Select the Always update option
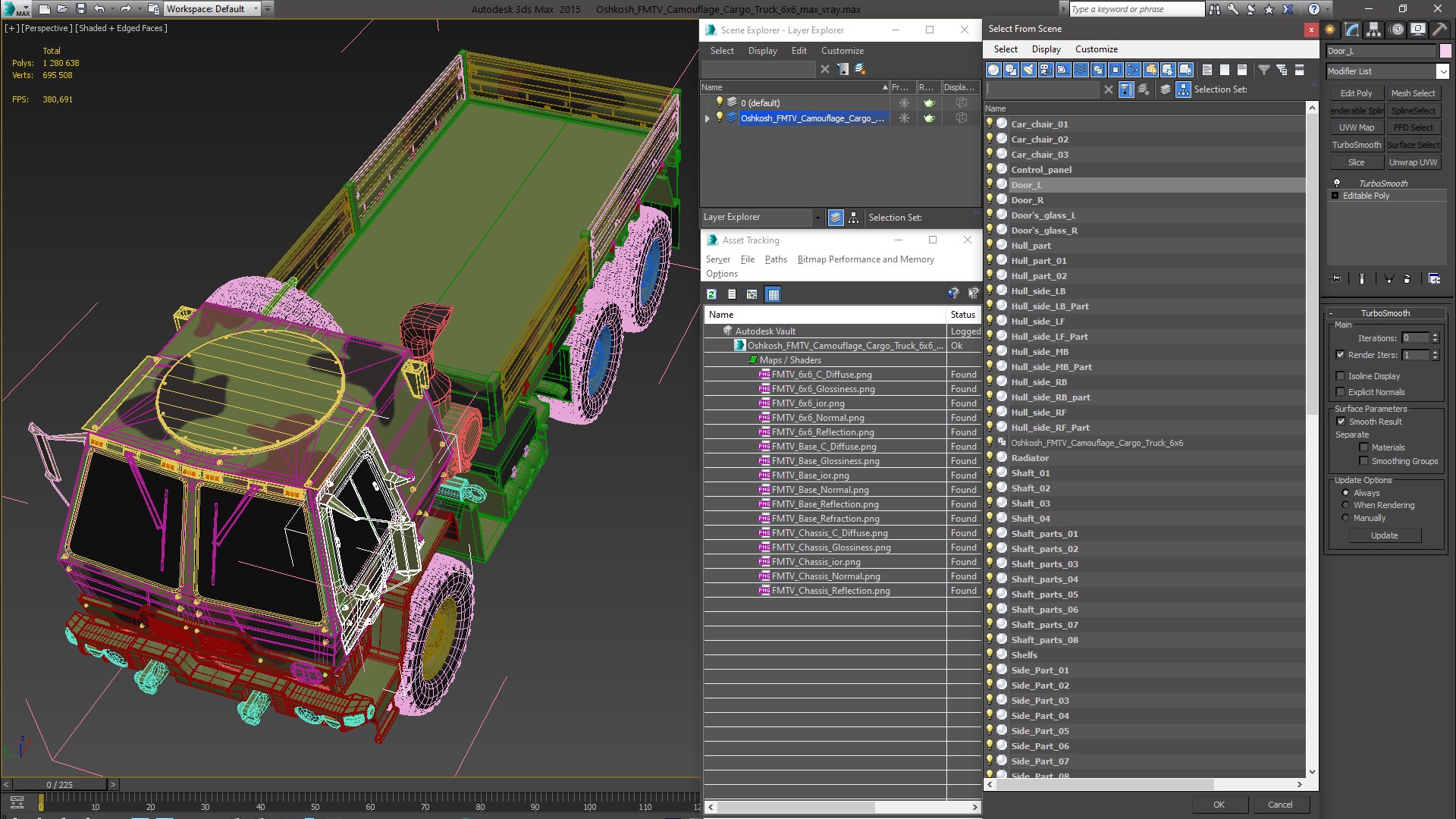This screenshot has height=819, width=1456. [1345, 493]
